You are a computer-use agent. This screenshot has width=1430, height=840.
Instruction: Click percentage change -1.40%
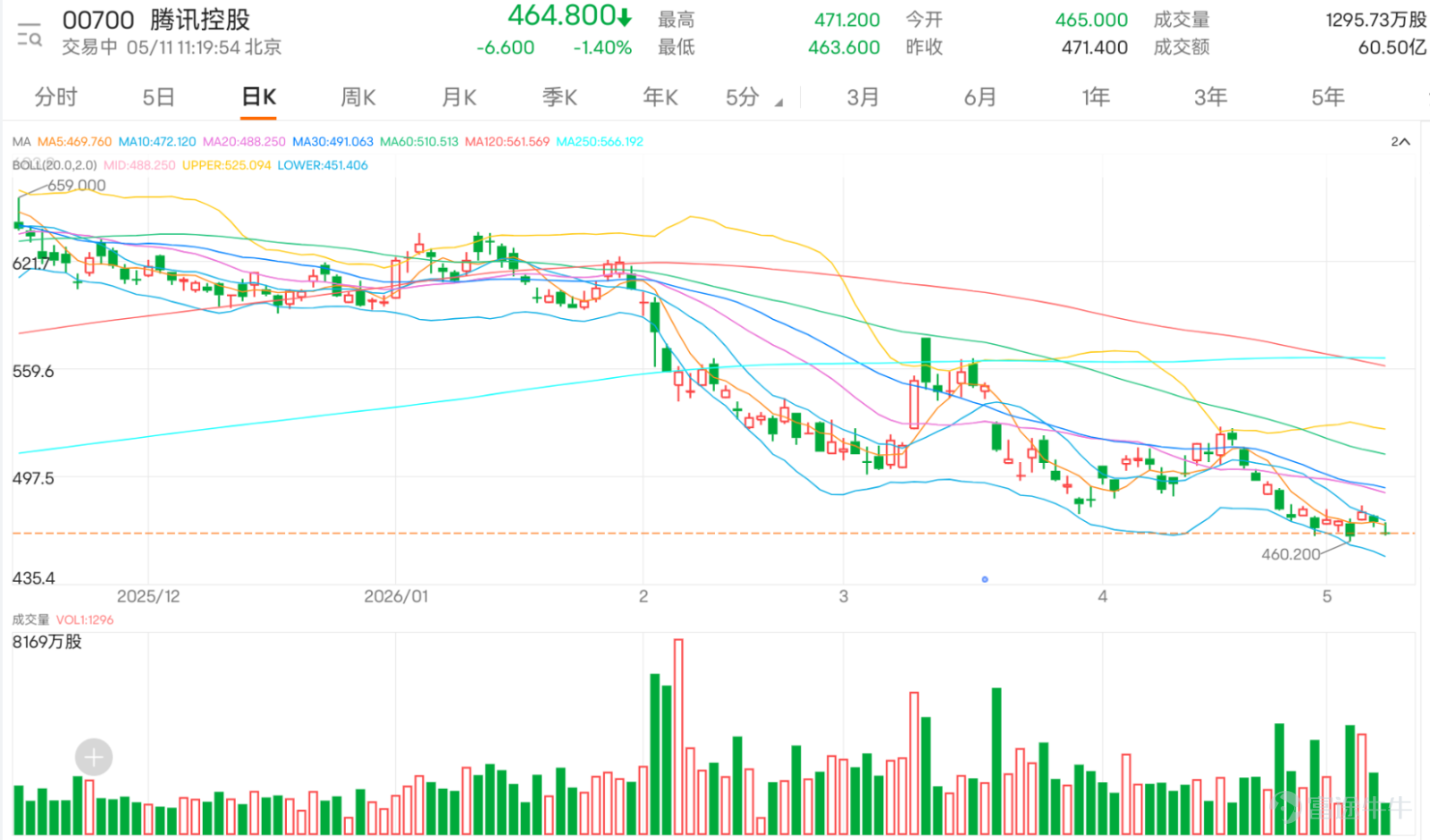(x=602, y=47)
